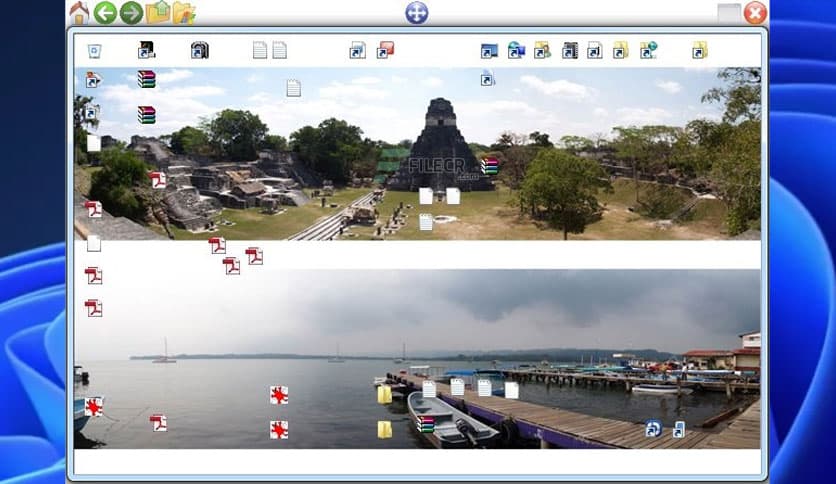Select the WinRAR archive on the boat
Viewport: 836px width, 484px height.
coord(425,424)
